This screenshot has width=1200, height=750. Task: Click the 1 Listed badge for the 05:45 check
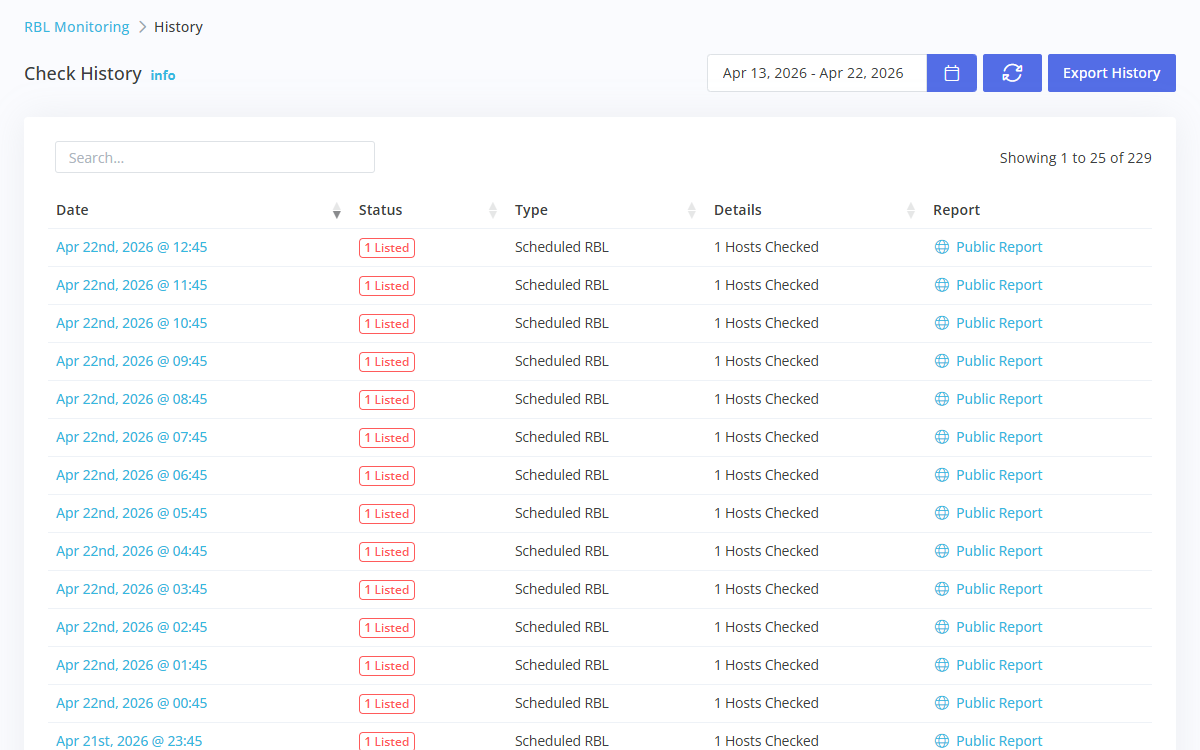(387, 513)
